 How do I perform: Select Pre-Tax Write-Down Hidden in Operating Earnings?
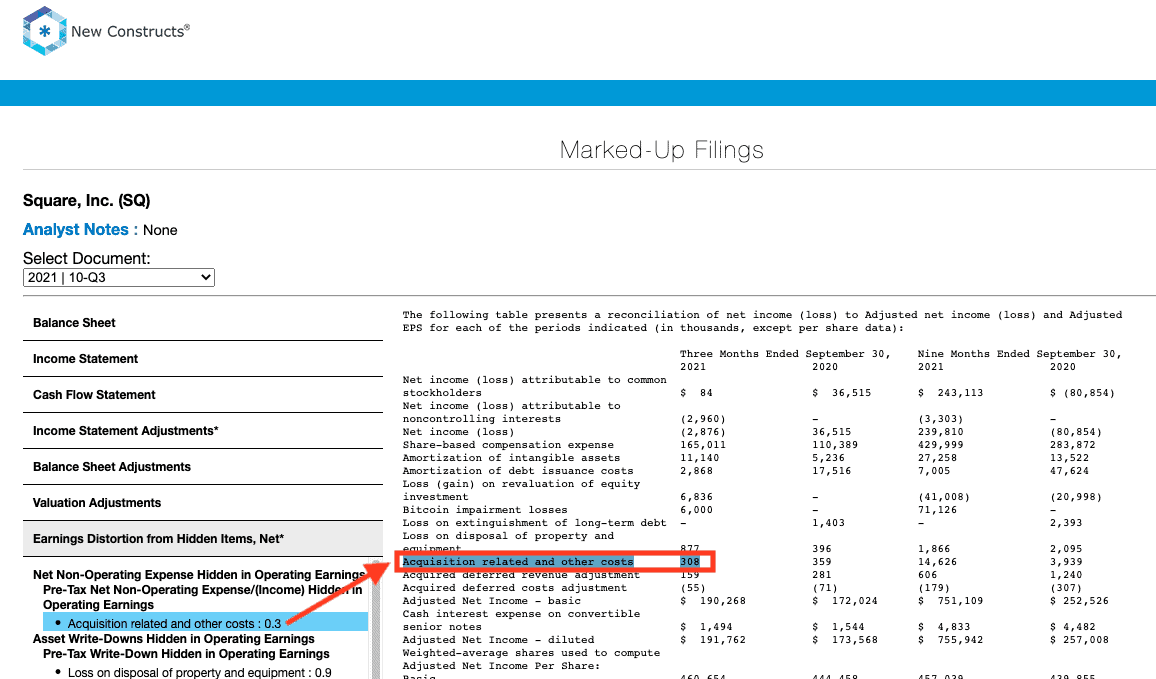(186, 654)
